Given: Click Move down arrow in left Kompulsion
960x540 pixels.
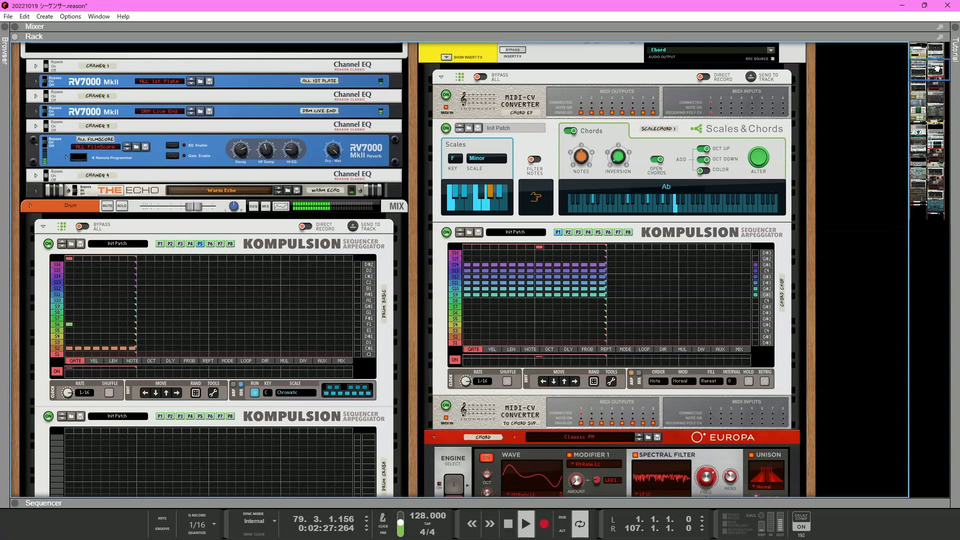Looking at the screenshot, I should [156, 392].
